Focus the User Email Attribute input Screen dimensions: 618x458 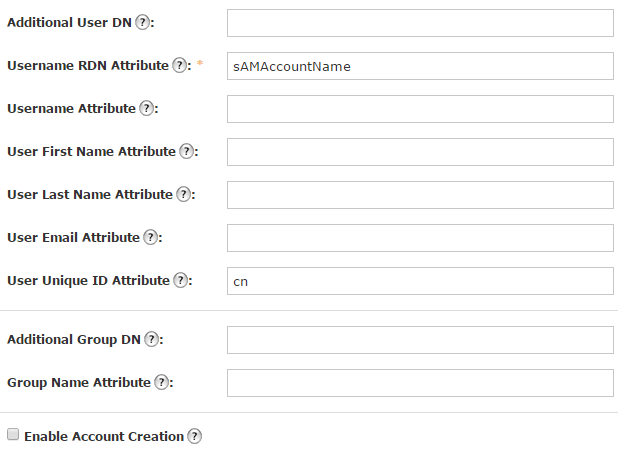pos(420,238)
